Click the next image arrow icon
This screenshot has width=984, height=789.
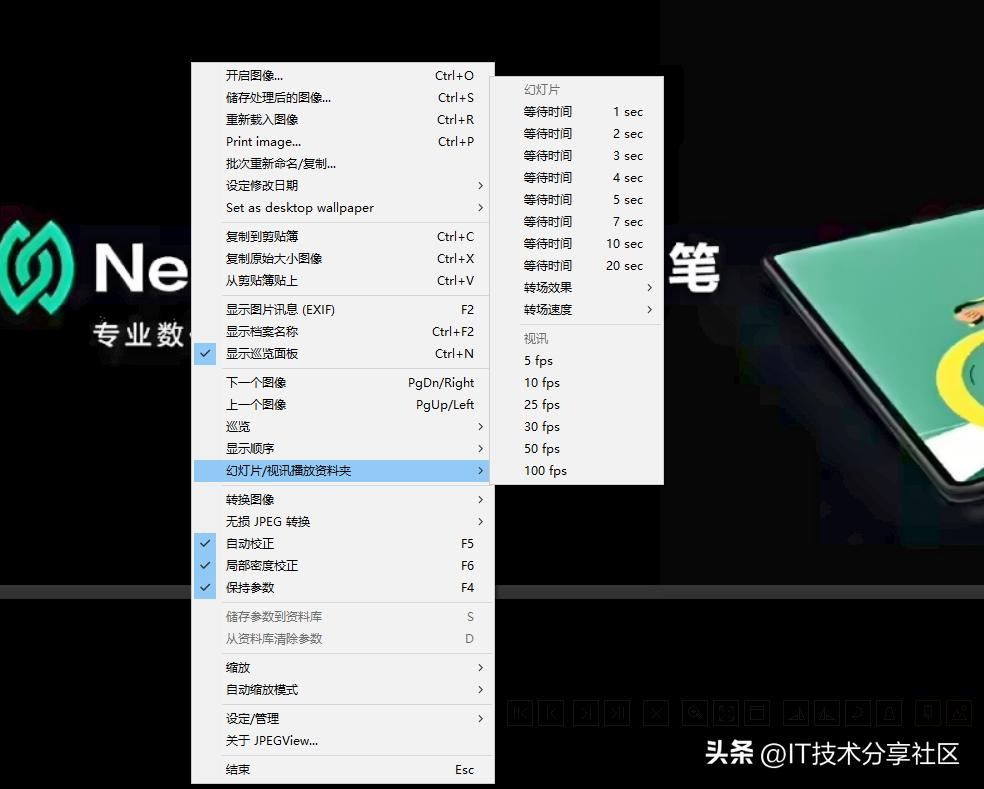point(586,713)
